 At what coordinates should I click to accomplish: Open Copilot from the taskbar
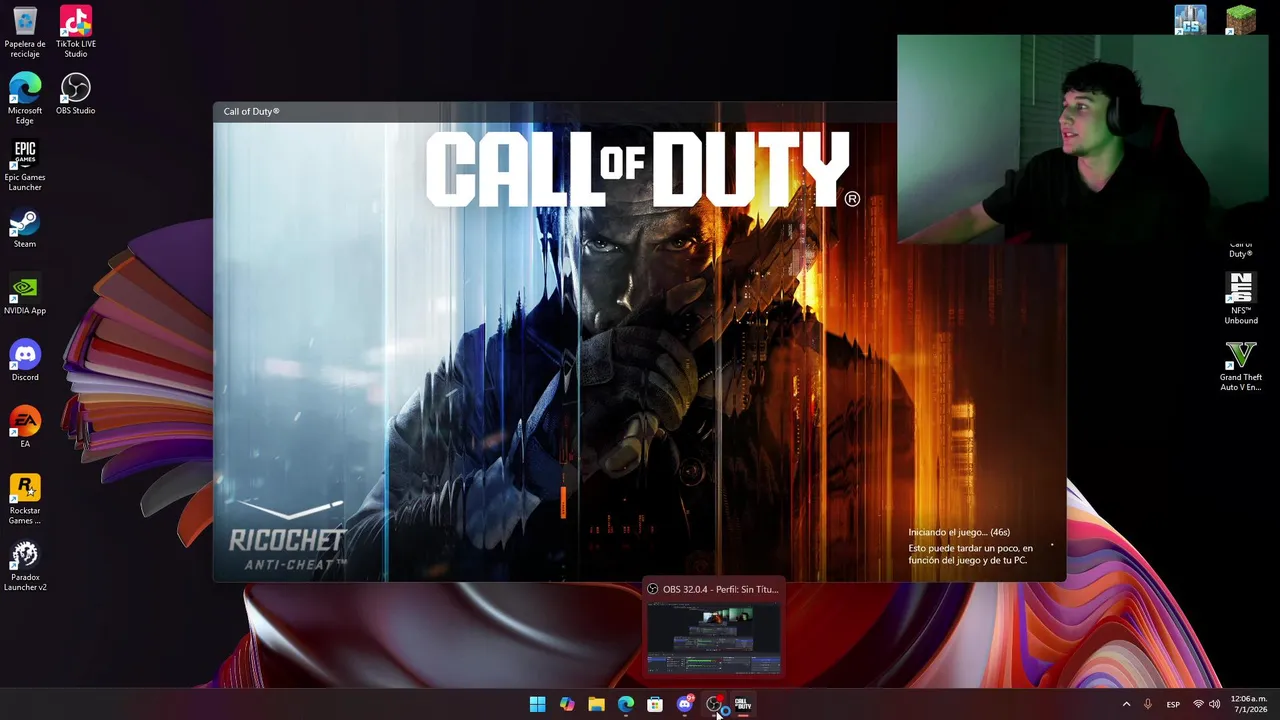click(x=567, y=704)
